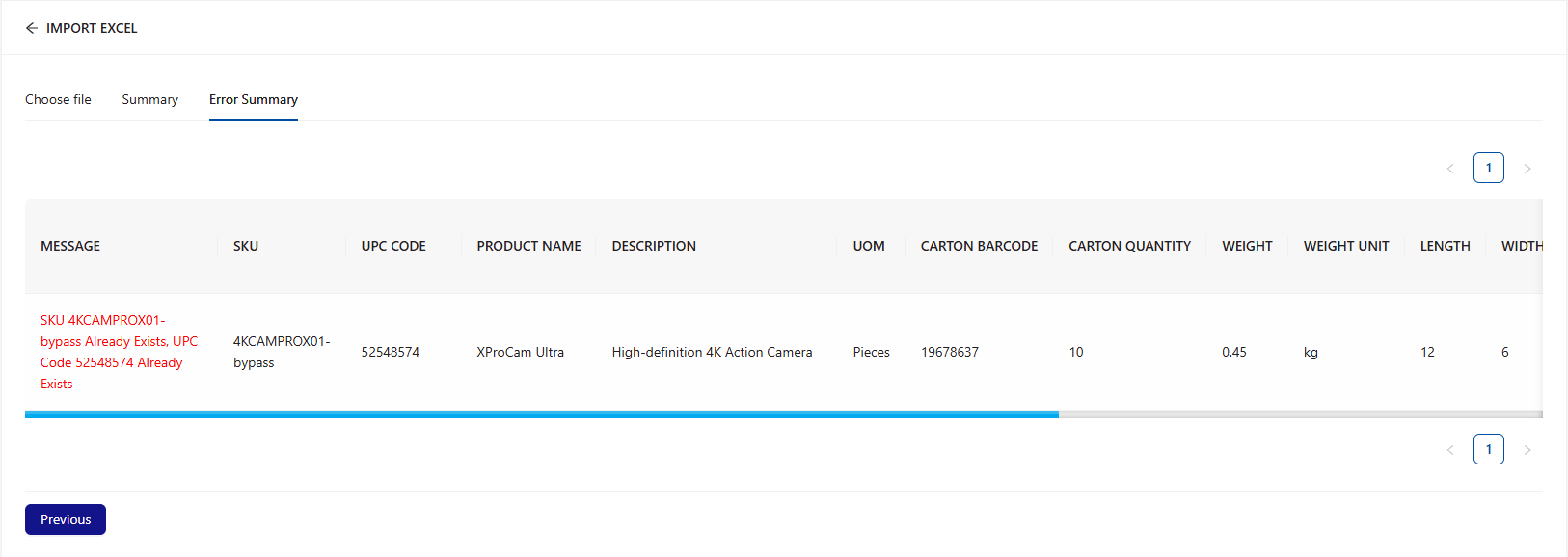Click the carton barcode 19678637
Viewport: 1568px width, 557px height.
[950, 352]
